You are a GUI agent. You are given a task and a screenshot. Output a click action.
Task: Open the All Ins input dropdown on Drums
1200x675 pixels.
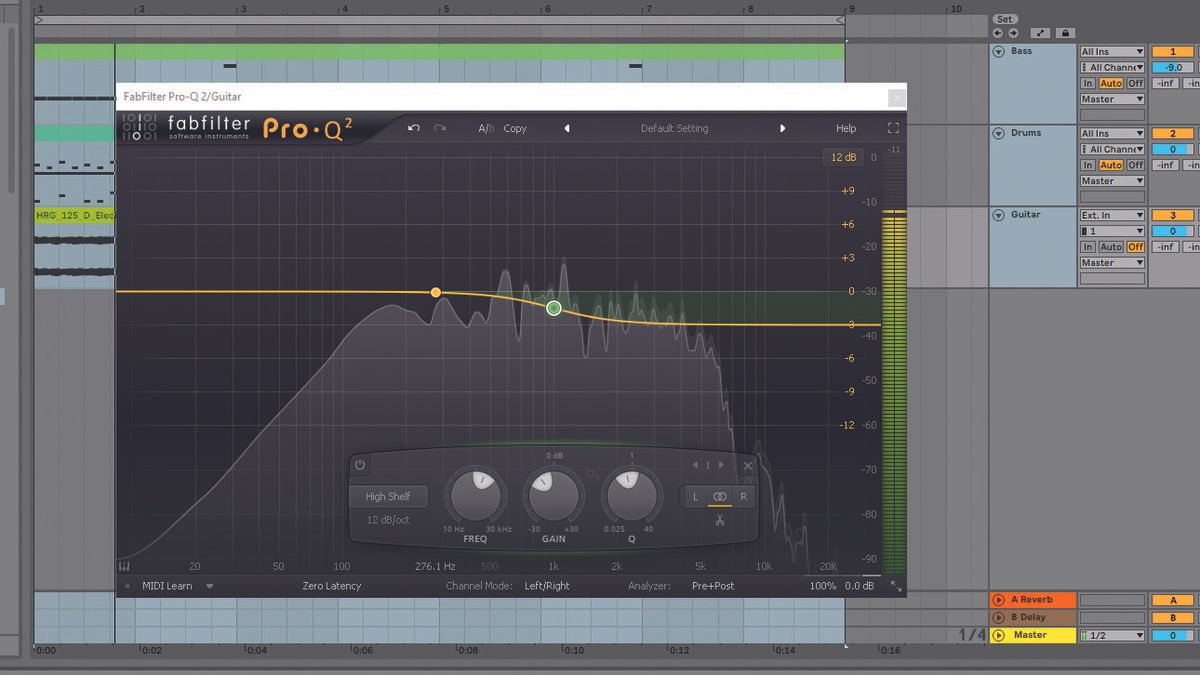pos(1111,132)
